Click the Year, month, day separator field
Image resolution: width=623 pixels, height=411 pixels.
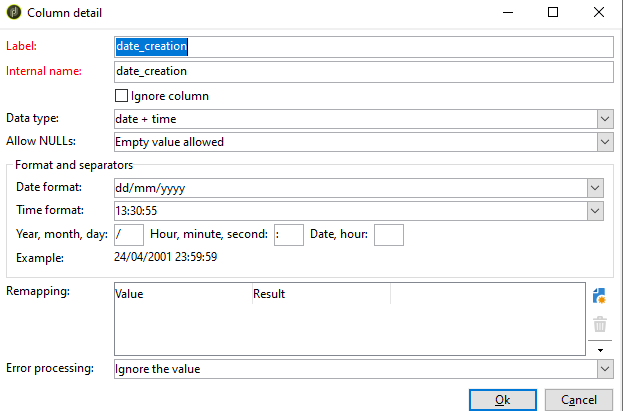(129, 234)
